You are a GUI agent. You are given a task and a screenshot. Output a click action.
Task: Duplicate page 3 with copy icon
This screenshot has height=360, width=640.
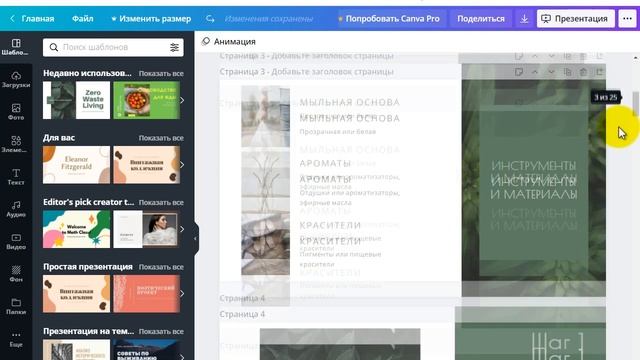[567, 72]
